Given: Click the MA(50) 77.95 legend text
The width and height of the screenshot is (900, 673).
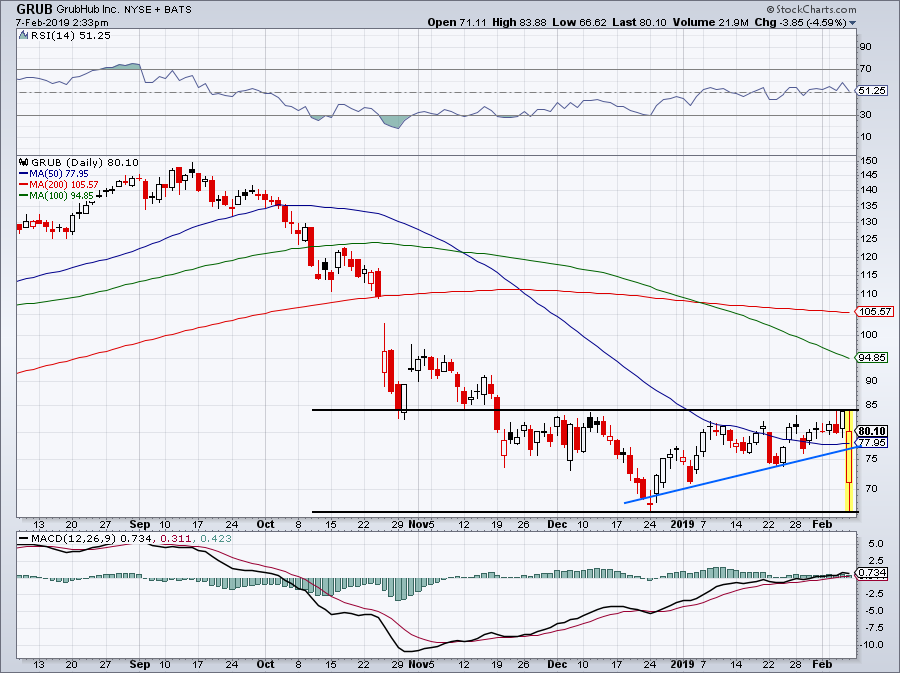Looking at the screenshot, I should point(59,174).
